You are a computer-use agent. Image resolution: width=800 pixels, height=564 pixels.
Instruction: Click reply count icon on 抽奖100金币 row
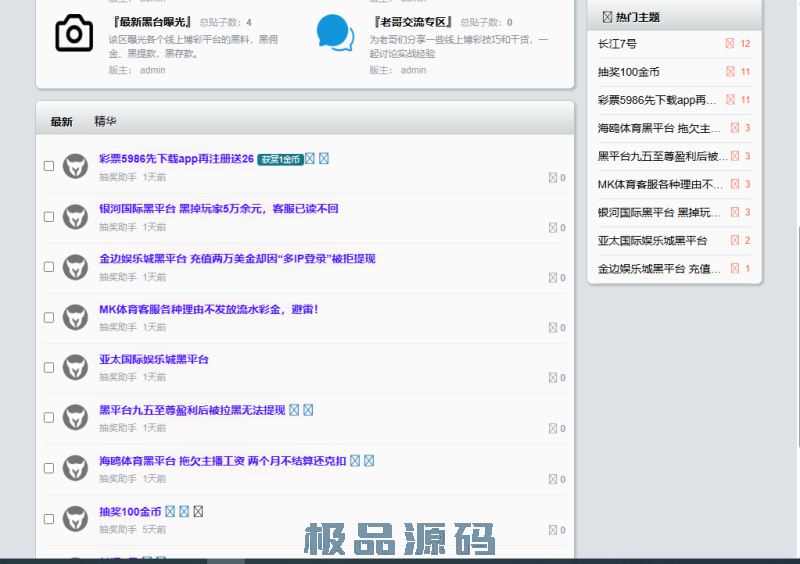553,530
